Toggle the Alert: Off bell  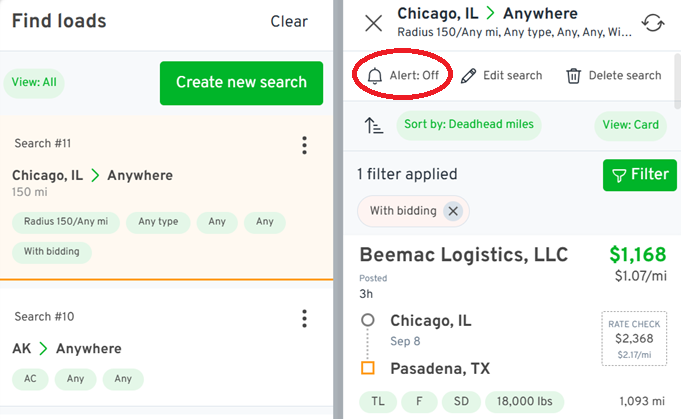pyautogui.click(x=404, y=75)
